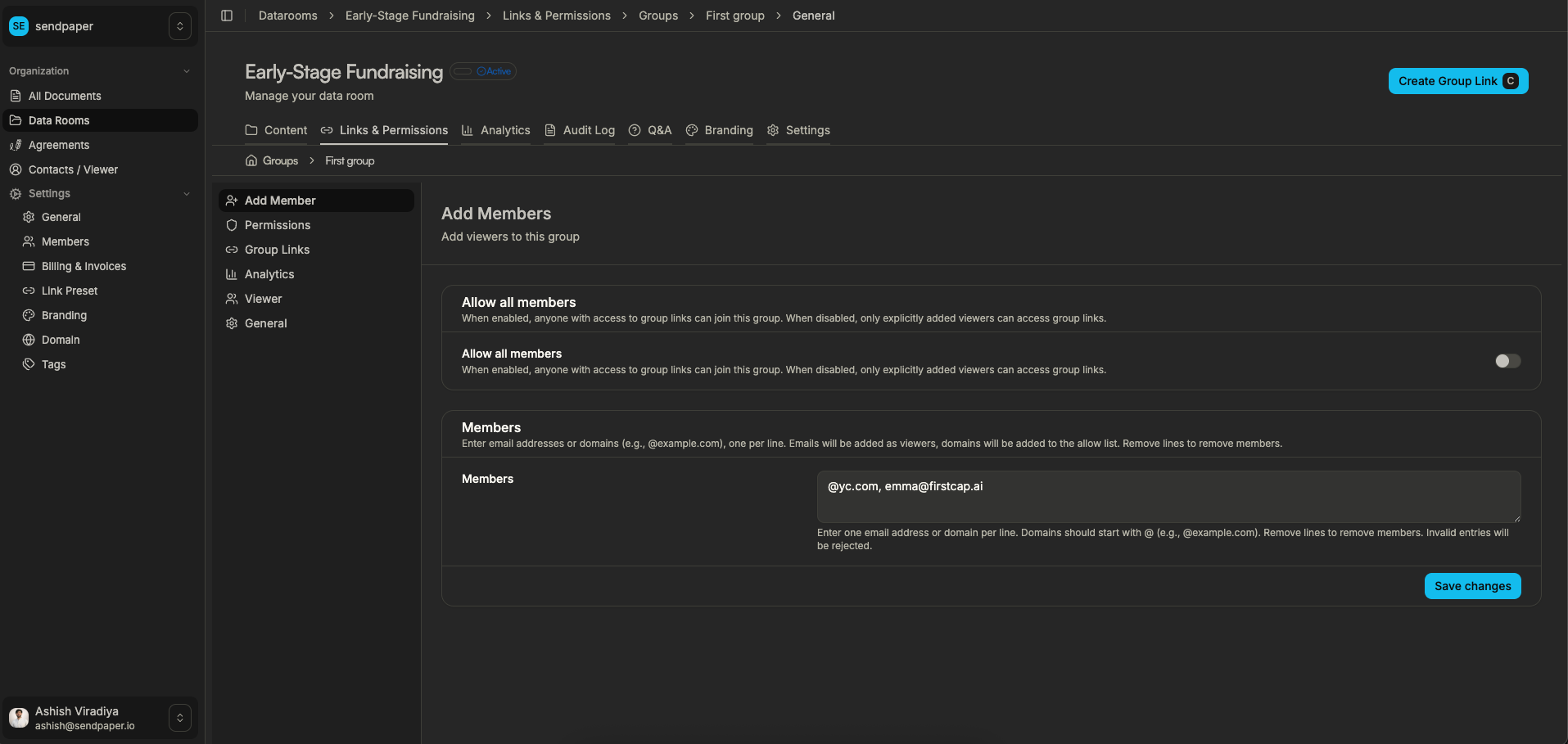Select Tags in the sidebar
The image size is (1568, 744).
click(x=52, y=364)
